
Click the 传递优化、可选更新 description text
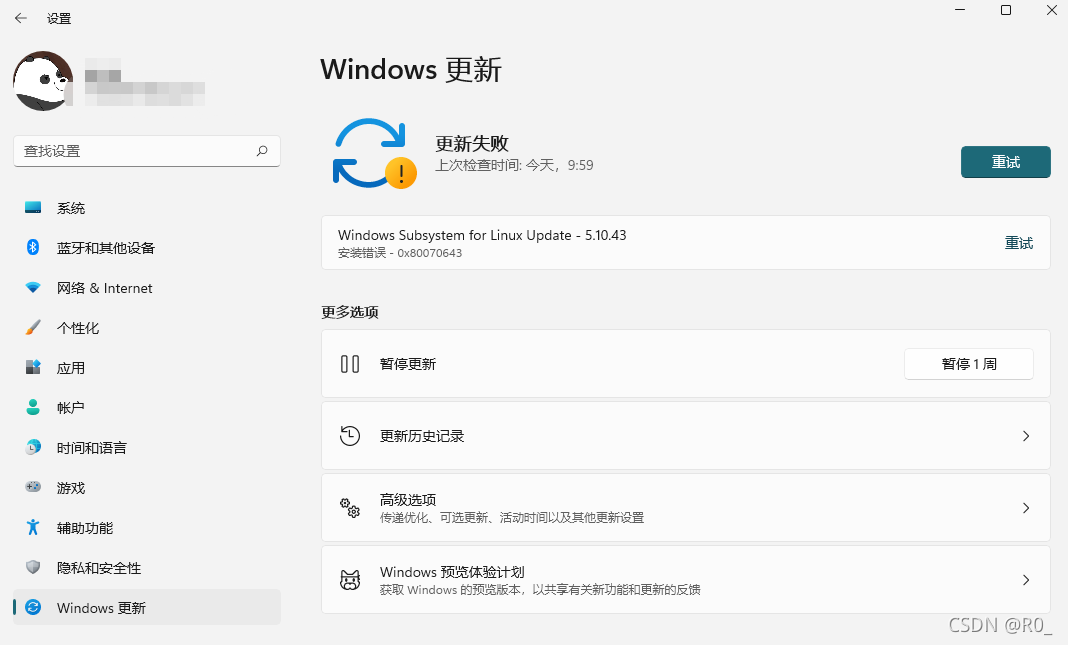tap(512, 518)
